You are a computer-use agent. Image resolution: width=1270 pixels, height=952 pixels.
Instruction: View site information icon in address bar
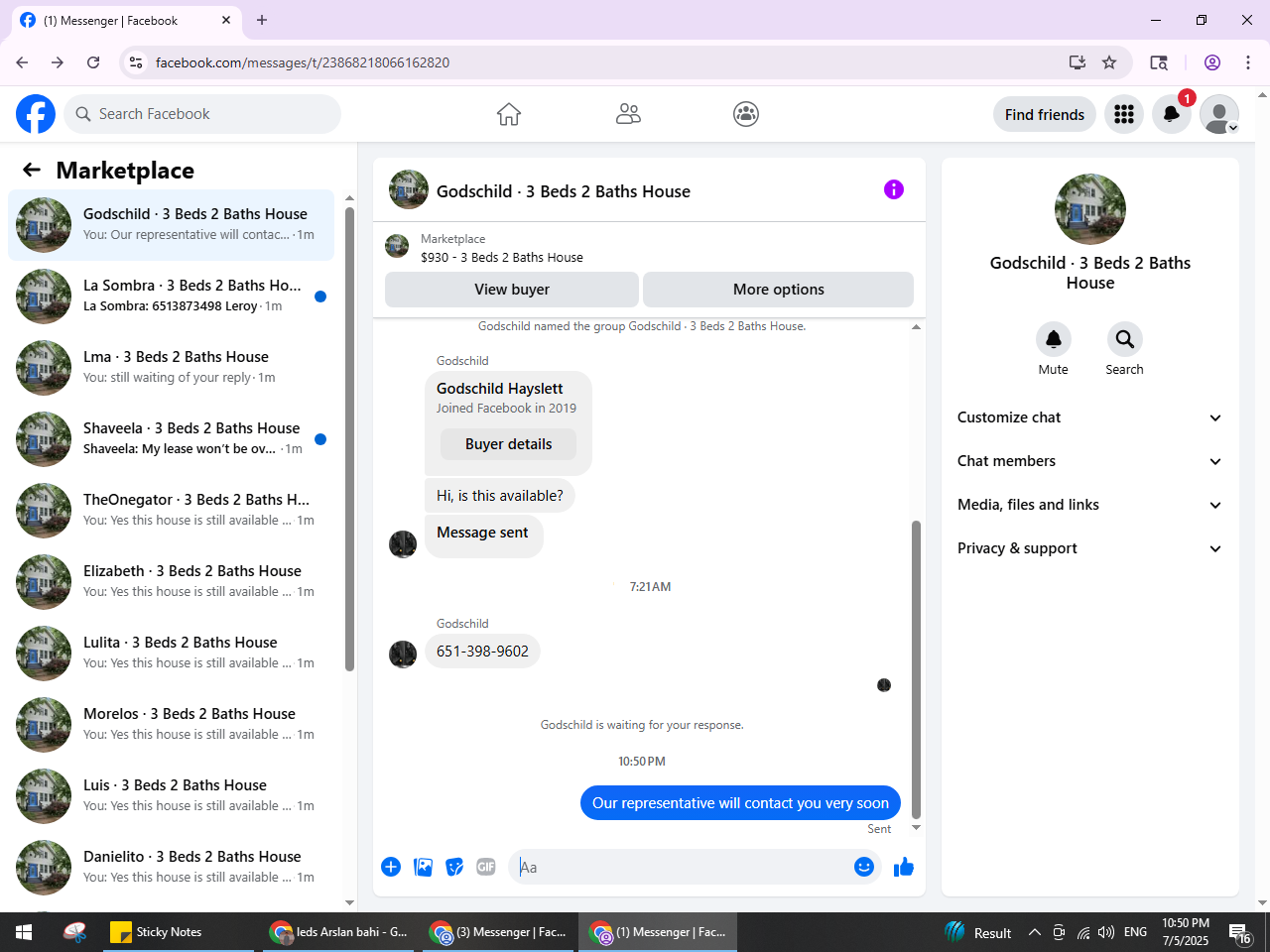point(136,62)
